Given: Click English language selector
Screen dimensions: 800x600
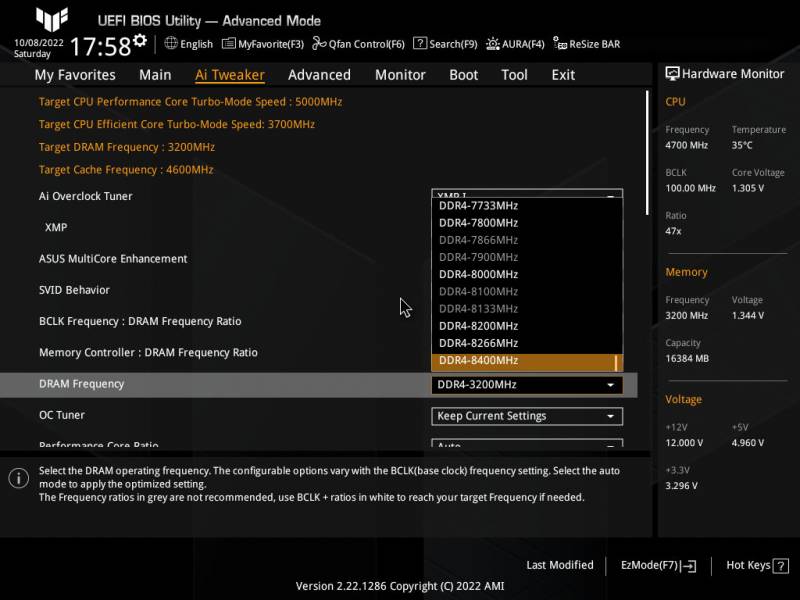Looking at the screenshot, I should [196, 44].
